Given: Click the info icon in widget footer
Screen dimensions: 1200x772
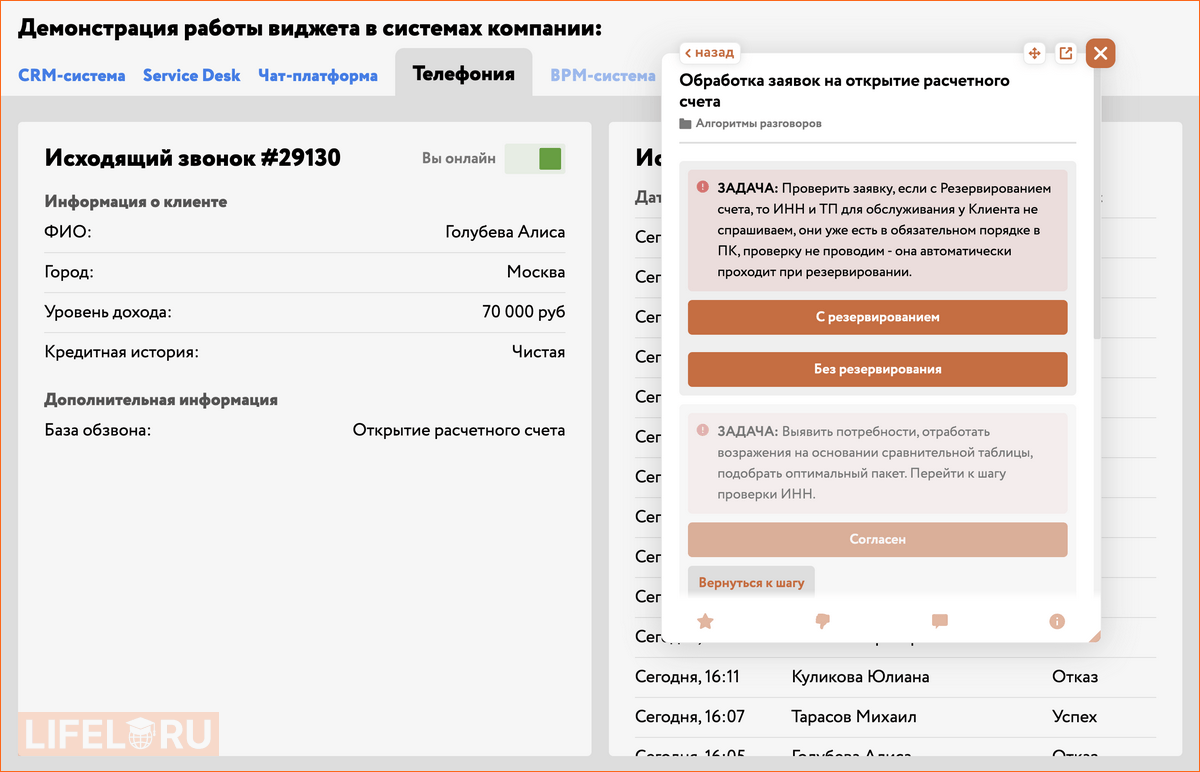Looking at the screenshot, I should (x=1056, y=621).
